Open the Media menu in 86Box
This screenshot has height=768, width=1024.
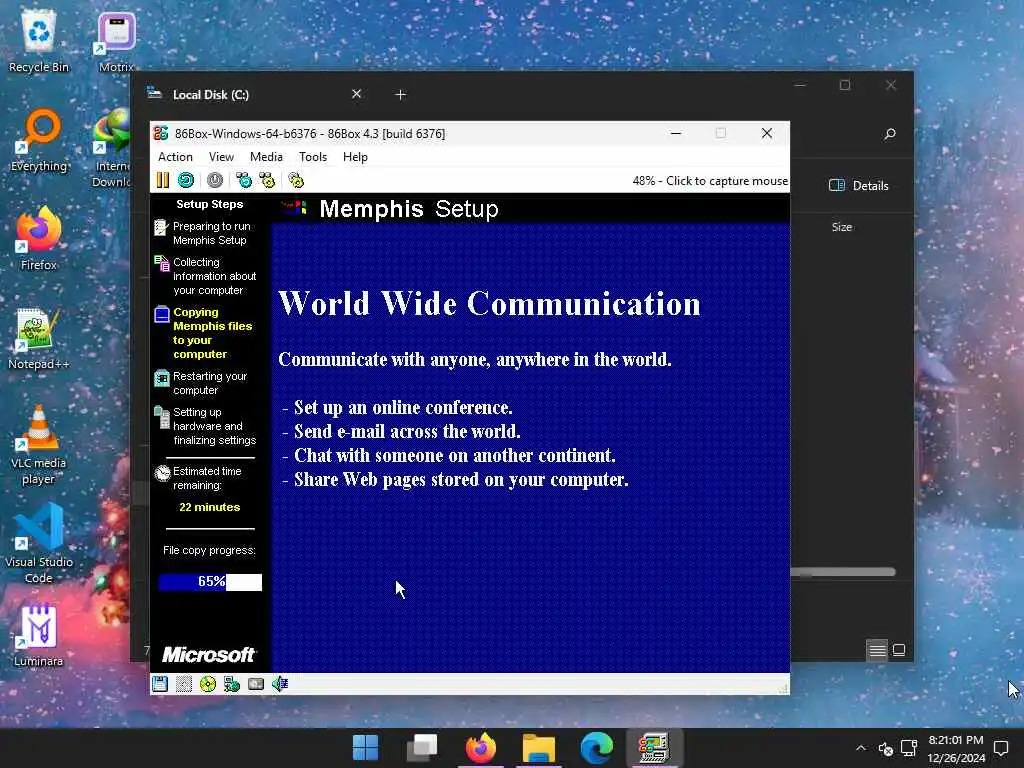[266, 157]
